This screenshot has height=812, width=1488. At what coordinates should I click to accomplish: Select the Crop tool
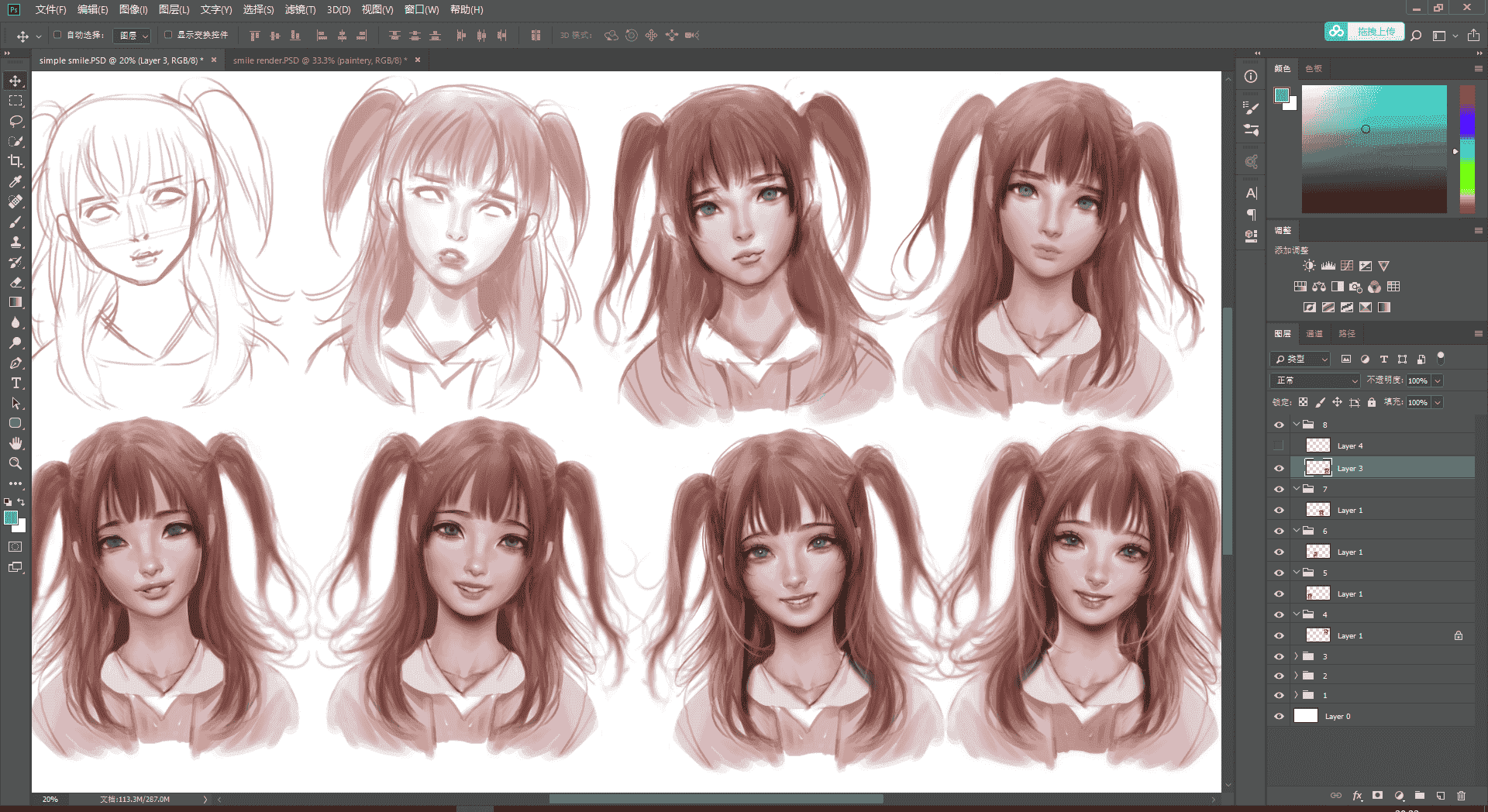pos(15,161)
